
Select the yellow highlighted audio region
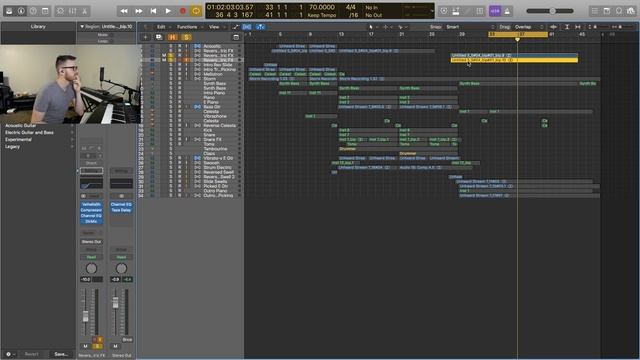(514, 60)
